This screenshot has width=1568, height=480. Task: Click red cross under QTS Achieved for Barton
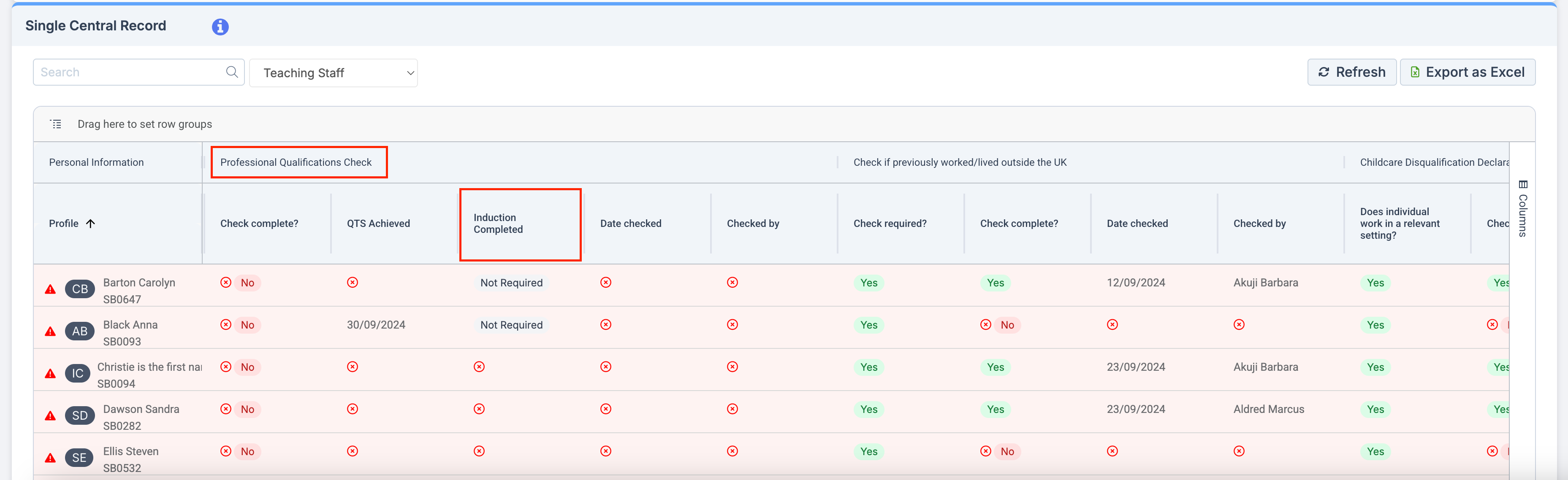[353, 282]
